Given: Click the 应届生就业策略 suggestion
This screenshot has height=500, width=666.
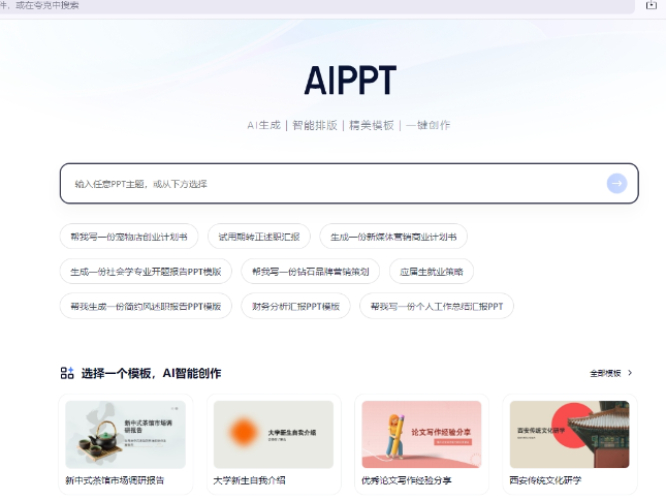Looking at the screenshot, I should pos(431,271).
